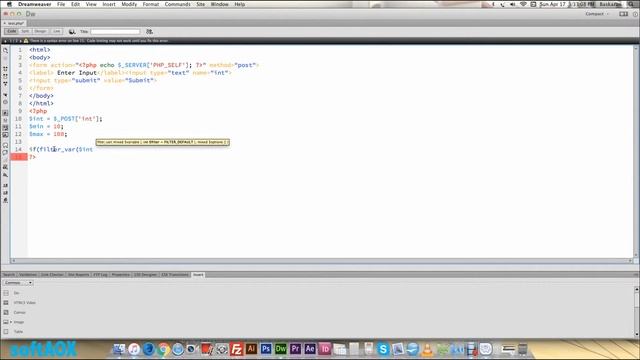Open iTunes from the dock

[x=134, y=349]
